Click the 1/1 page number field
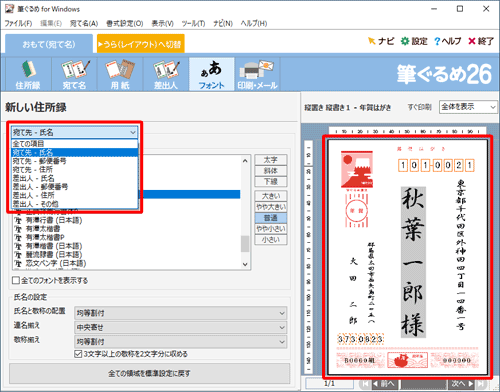The image size is (500, 392). click(x=329, y=383)
